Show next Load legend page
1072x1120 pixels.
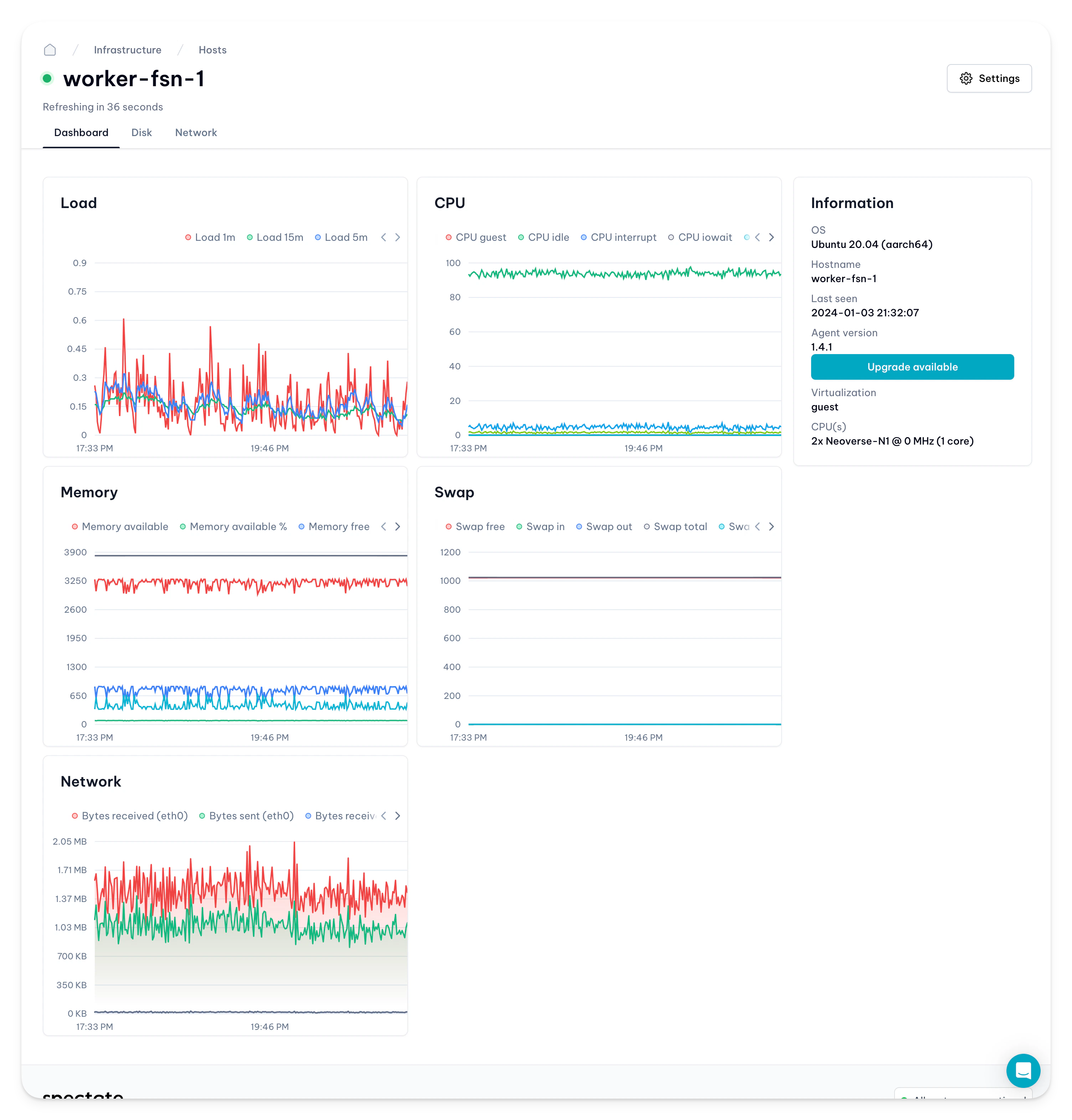pos(398,237)
